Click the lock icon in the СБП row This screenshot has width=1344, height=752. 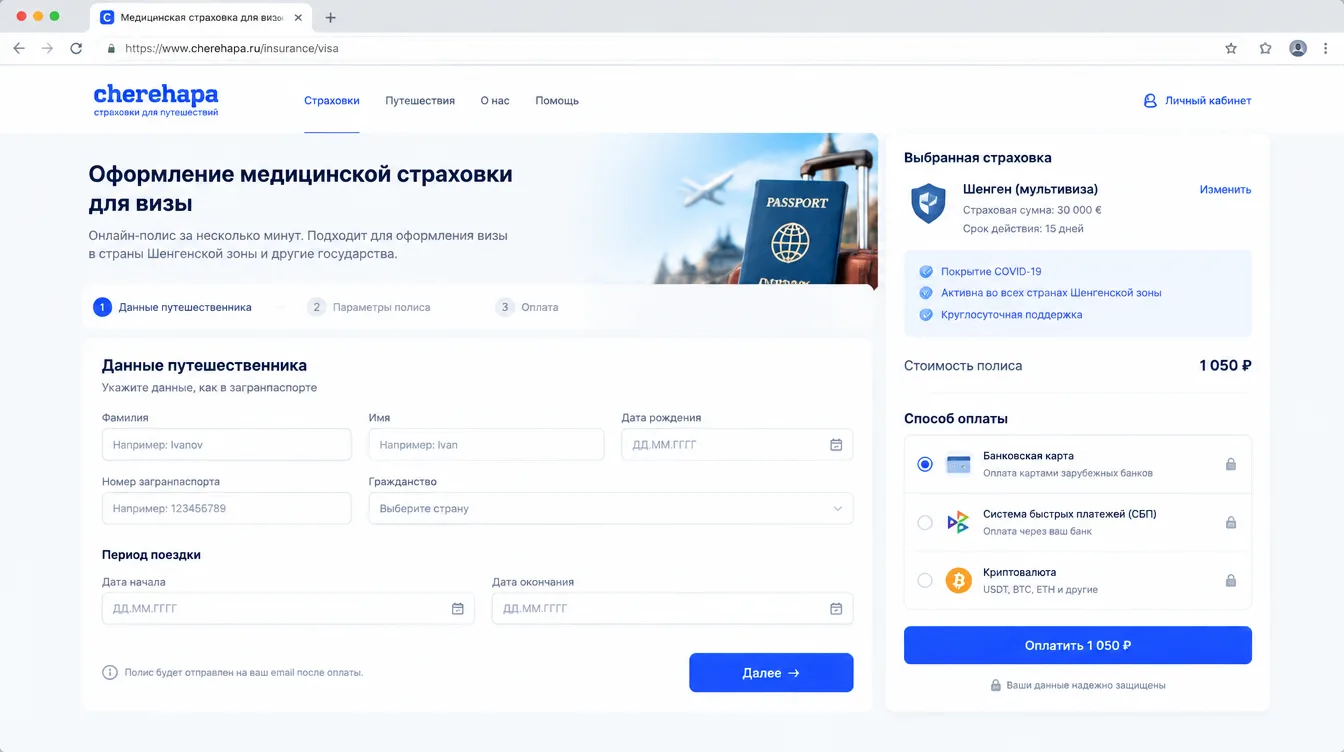coord(1231,522)
